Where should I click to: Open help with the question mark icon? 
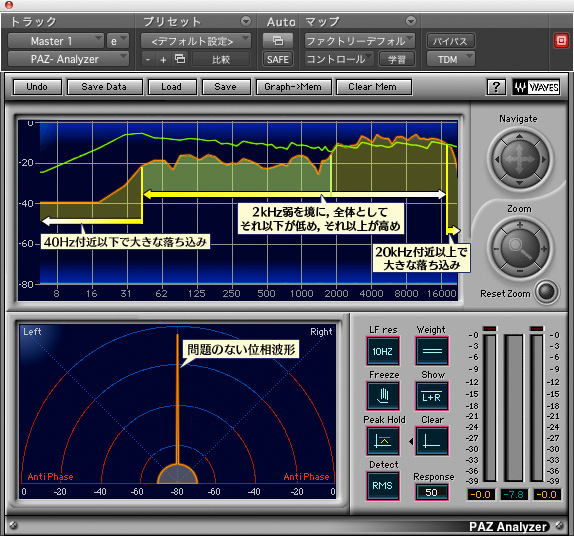tap(496, 87)
